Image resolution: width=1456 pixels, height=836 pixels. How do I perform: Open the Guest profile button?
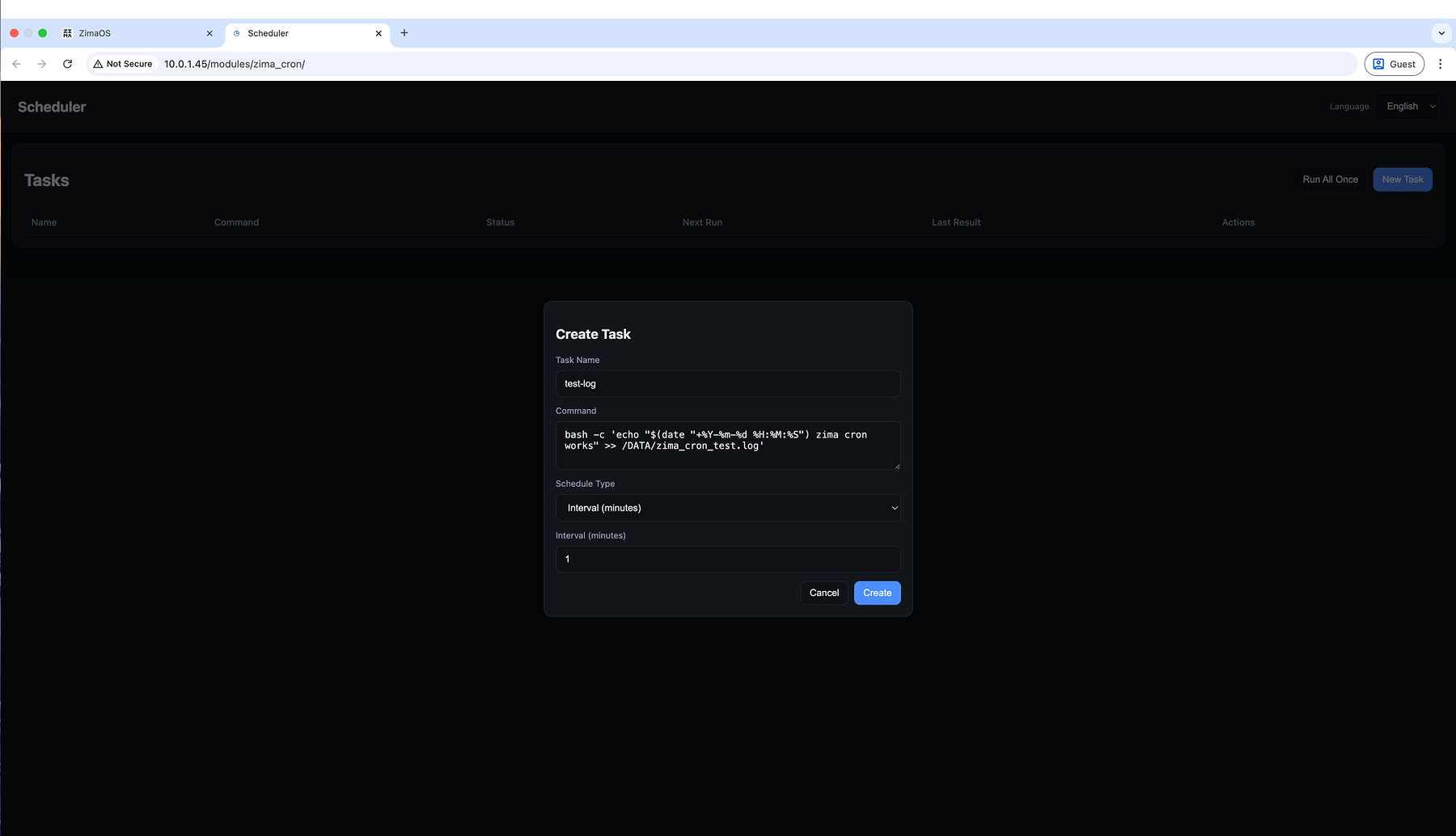click(x=1394, y=64)
